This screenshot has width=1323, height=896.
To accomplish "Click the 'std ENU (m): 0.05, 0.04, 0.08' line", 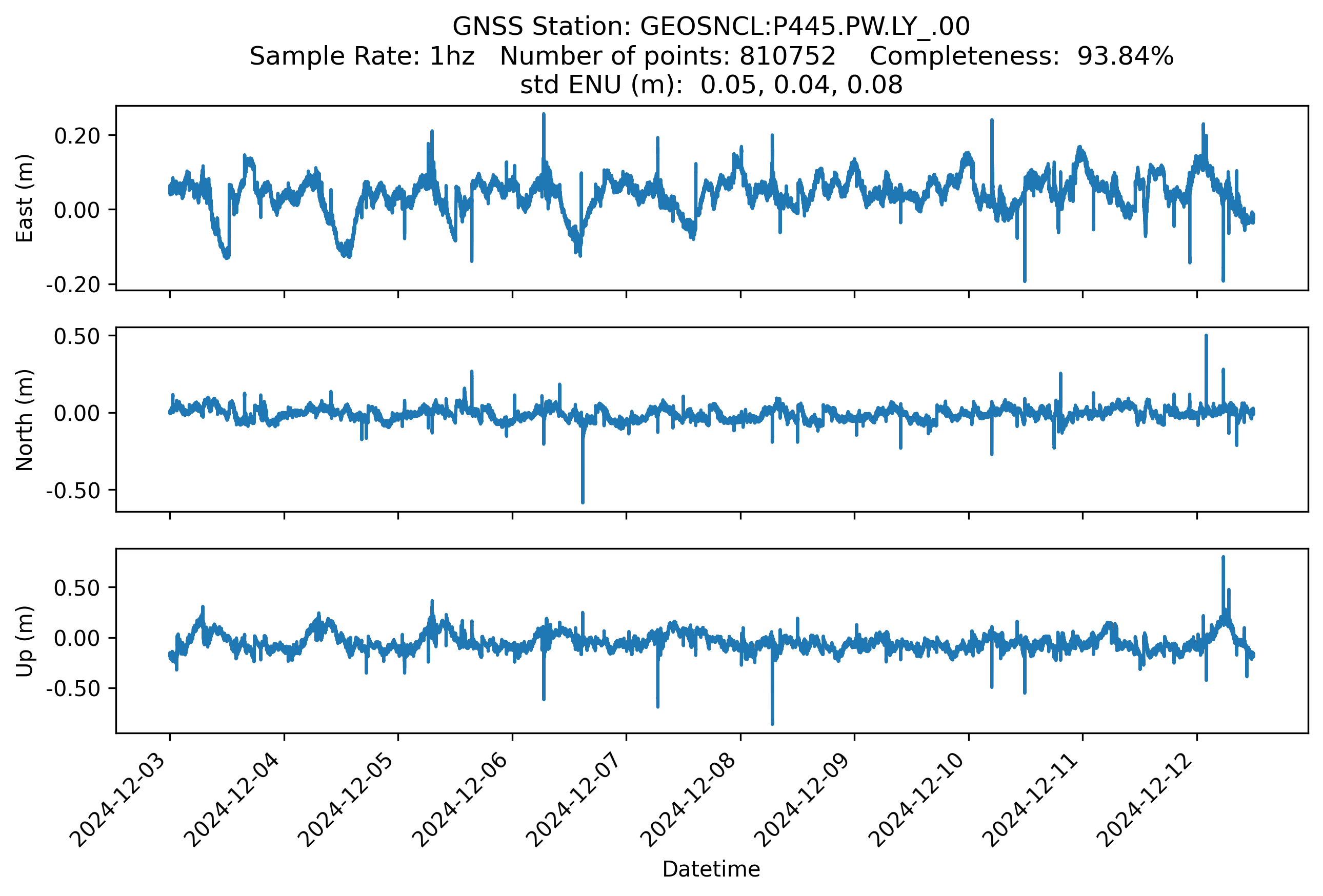I will click(711, 85).
